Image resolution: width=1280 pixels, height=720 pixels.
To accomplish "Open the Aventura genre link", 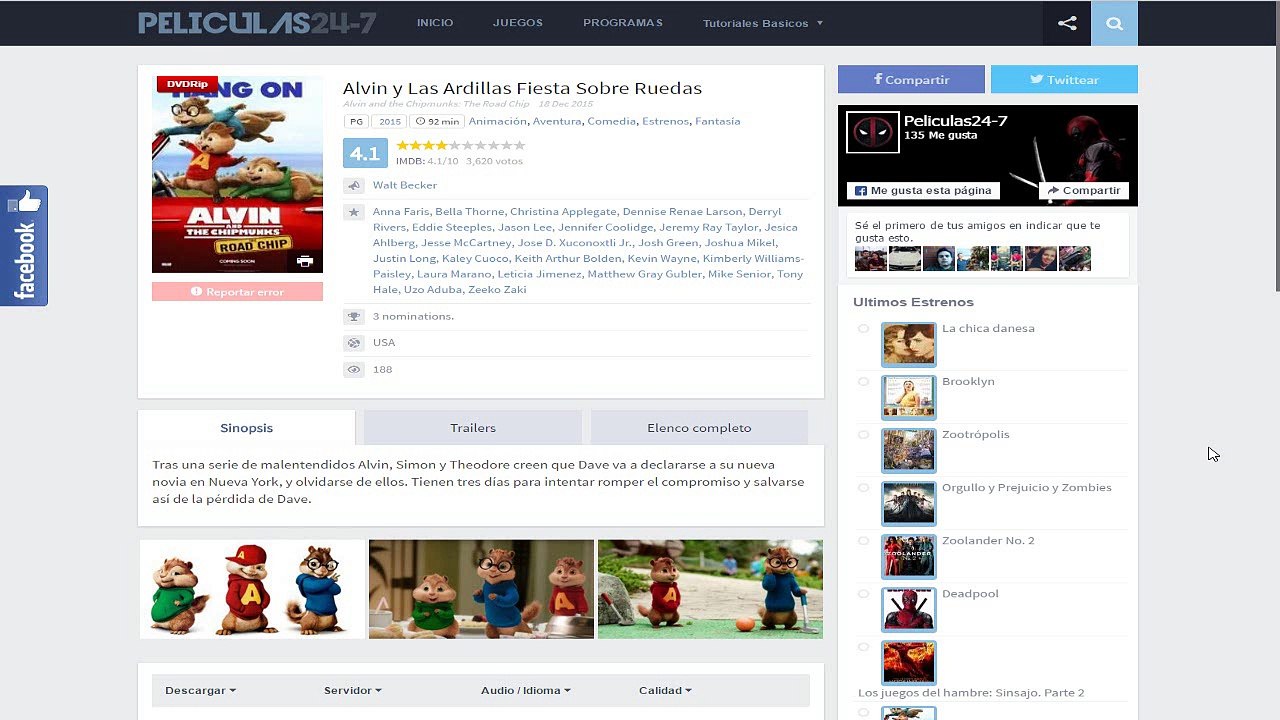I will pyautogui.click(x=557, y=121).
